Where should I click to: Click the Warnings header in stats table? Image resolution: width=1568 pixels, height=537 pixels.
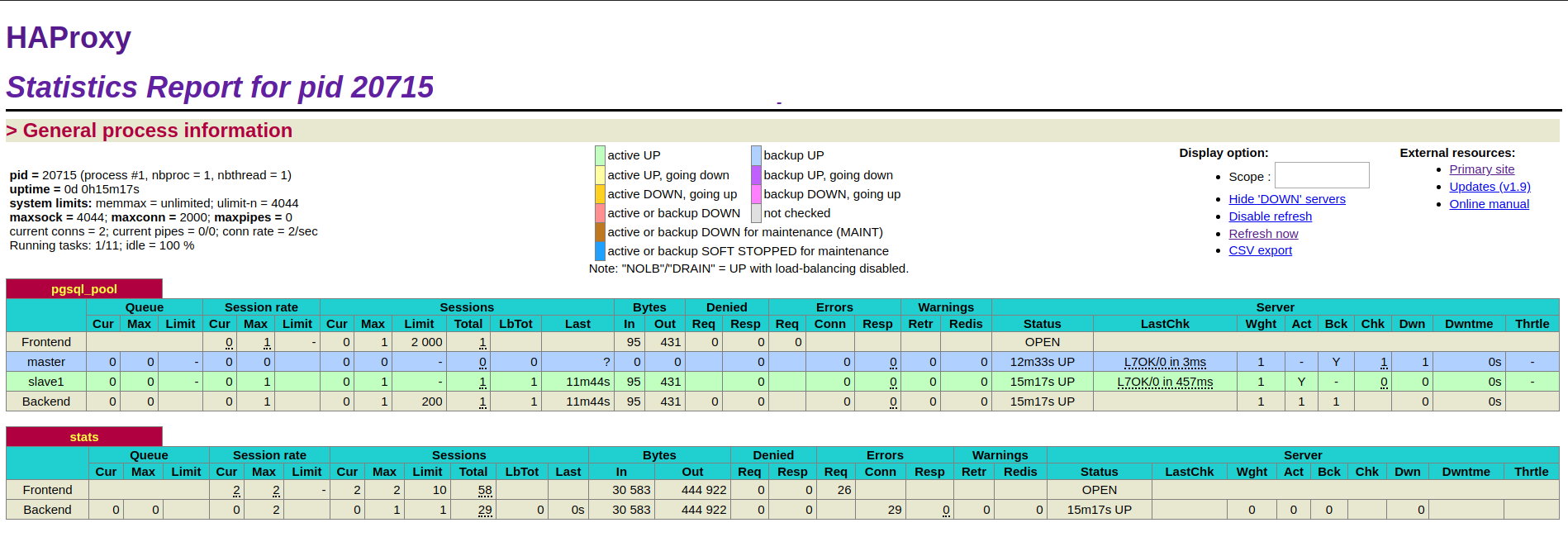(x=1000, y=455)
